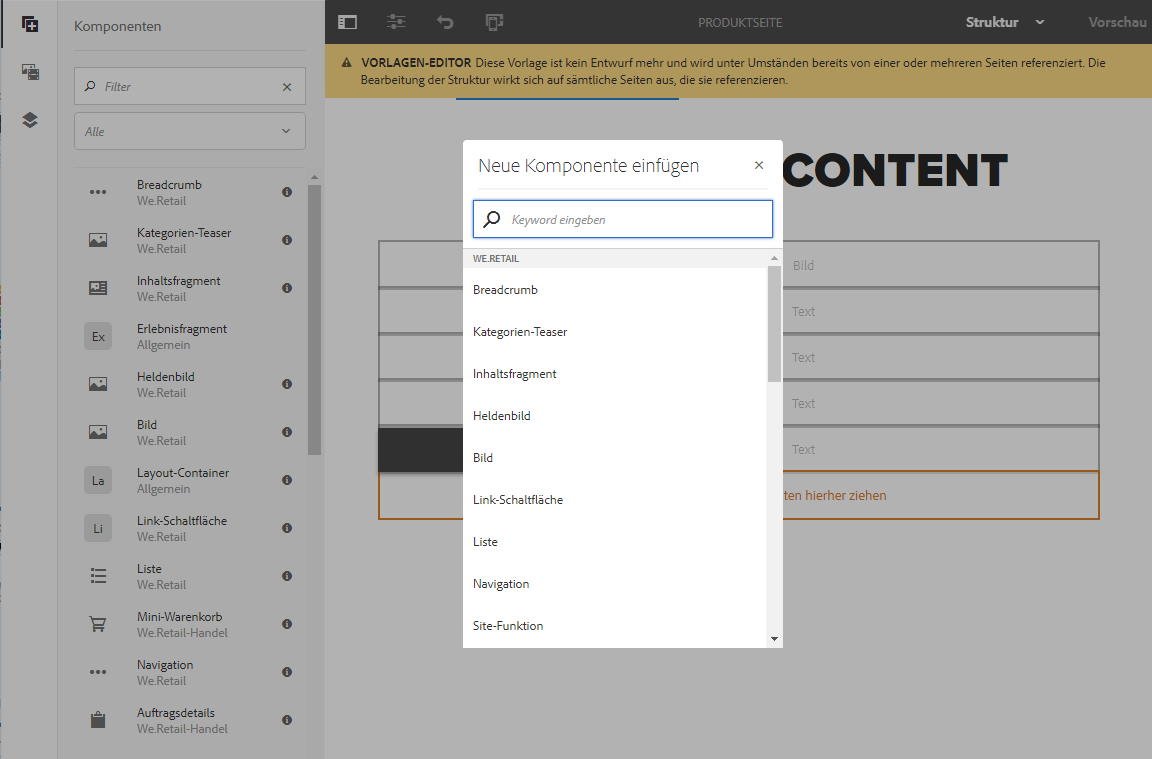Screen dimensions: 1152x759
Task: Open the Alle component group dropdown
Action: point(190,132)
